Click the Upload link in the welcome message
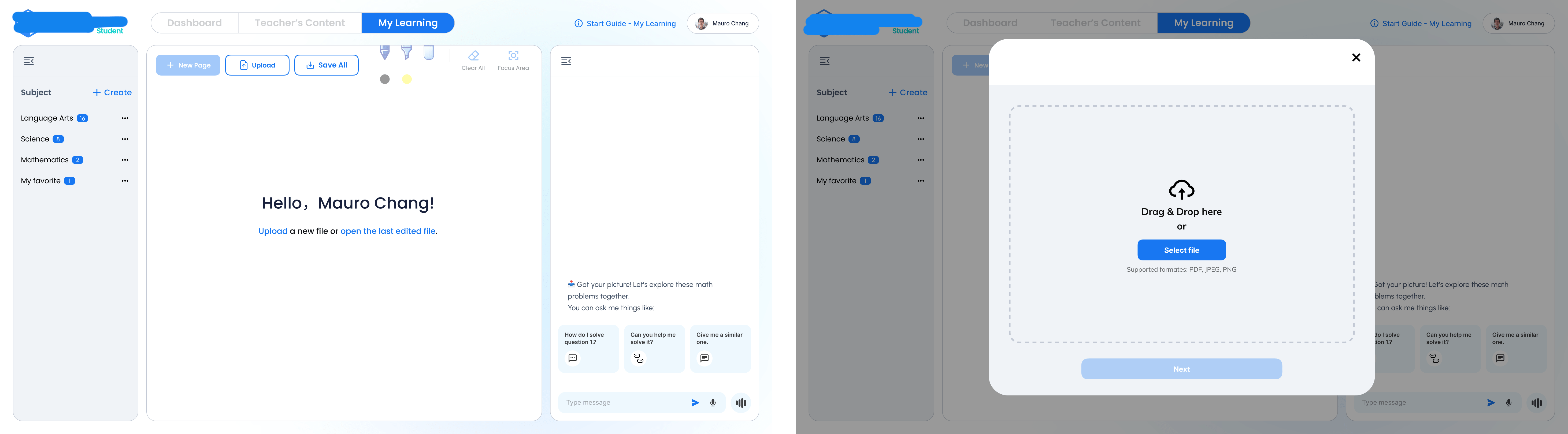The height and width of the screenshot is (434, 1568). tap(273, 231)
